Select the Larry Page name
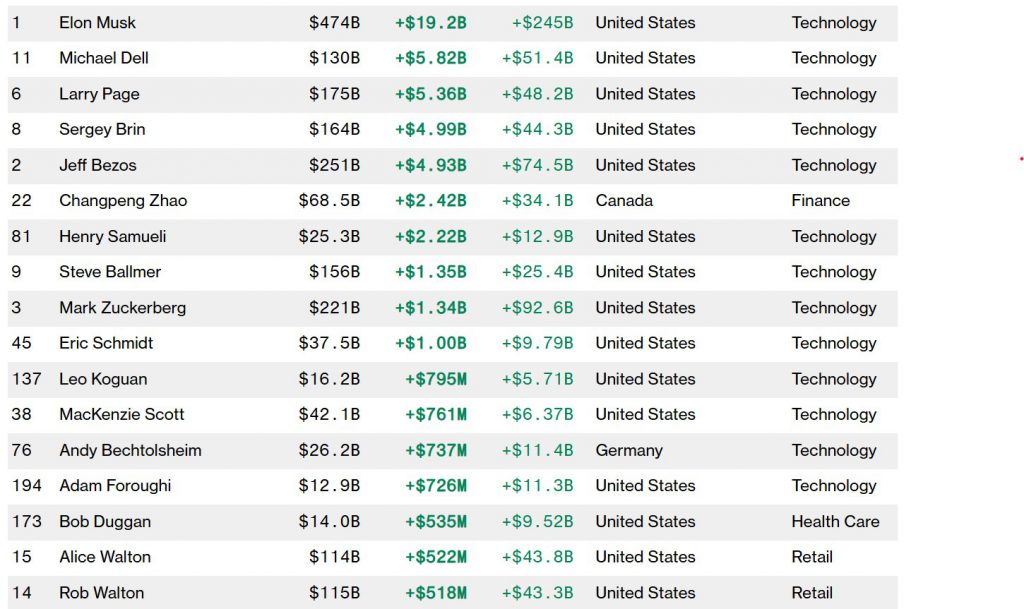 [99, 94]
